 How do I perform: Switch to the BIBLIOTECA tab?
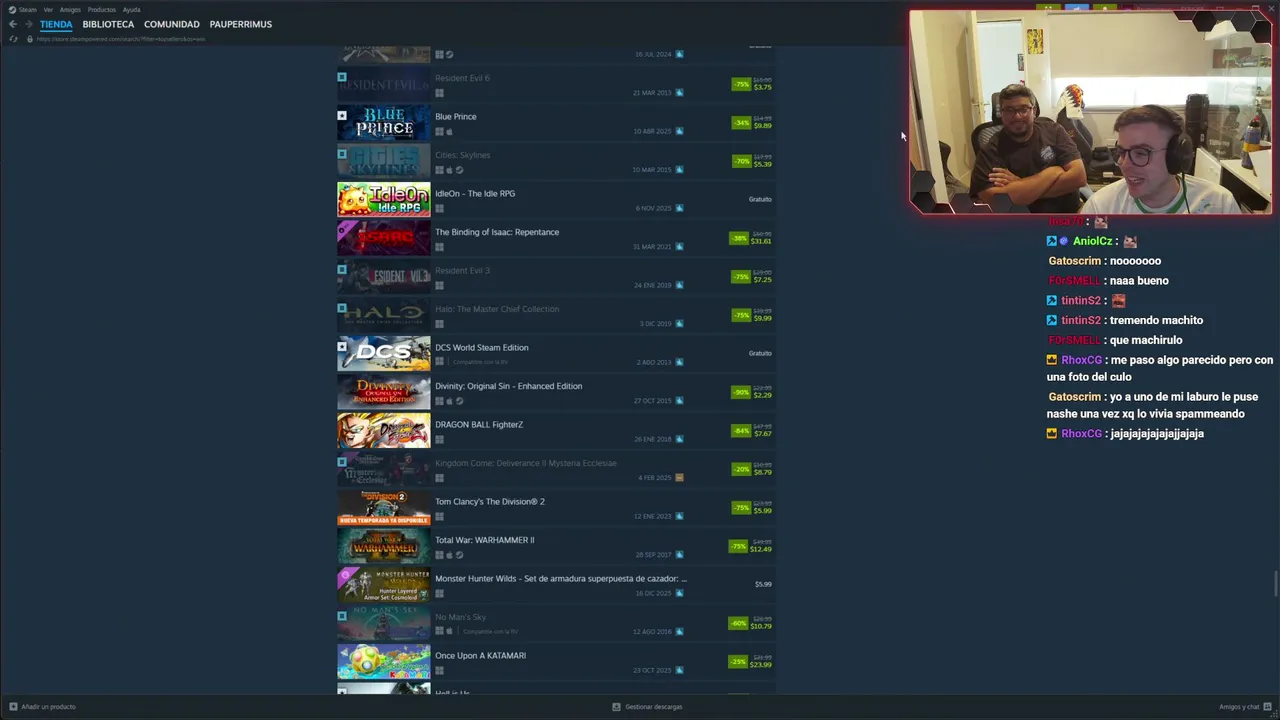[108, 24]
